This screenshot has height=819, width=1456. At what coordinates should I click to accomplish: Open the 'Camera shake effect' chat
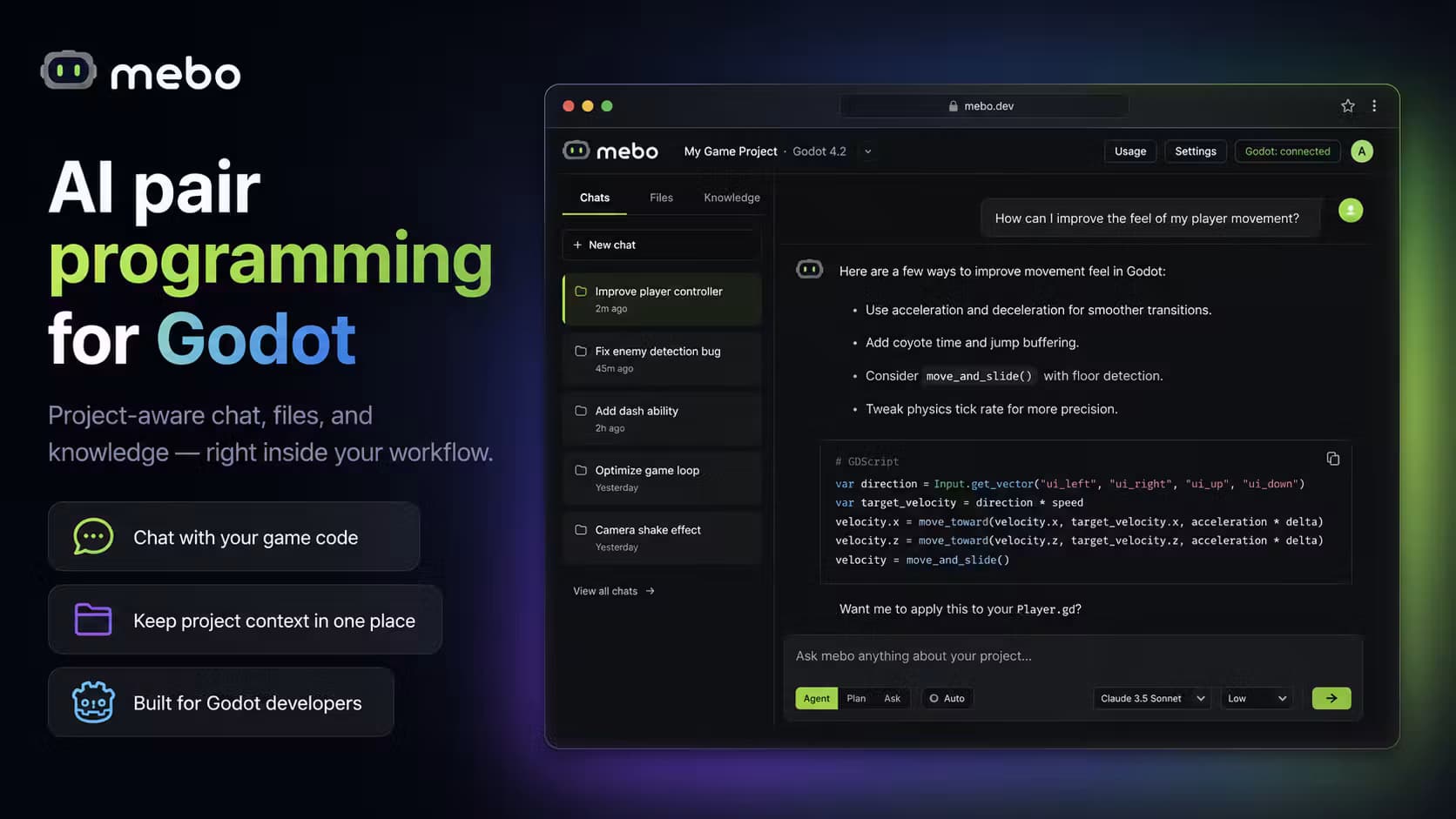coord(662,538)
